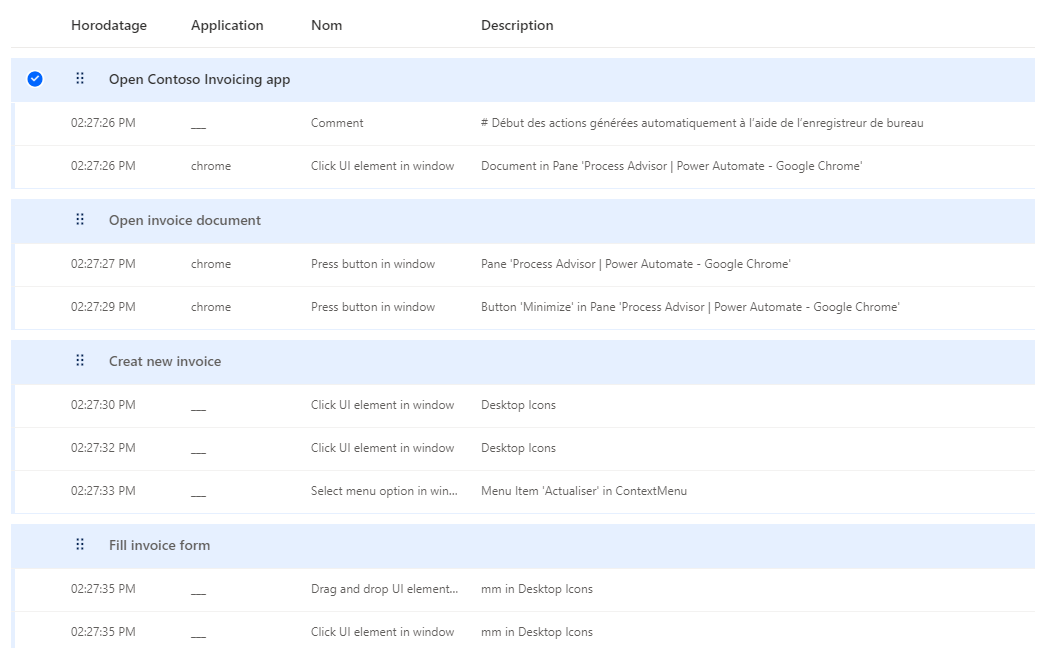Image resolution: width=1051 pixels, height=648 pixels.
Task: Select the Comment action row
Action: pos(337,123)
